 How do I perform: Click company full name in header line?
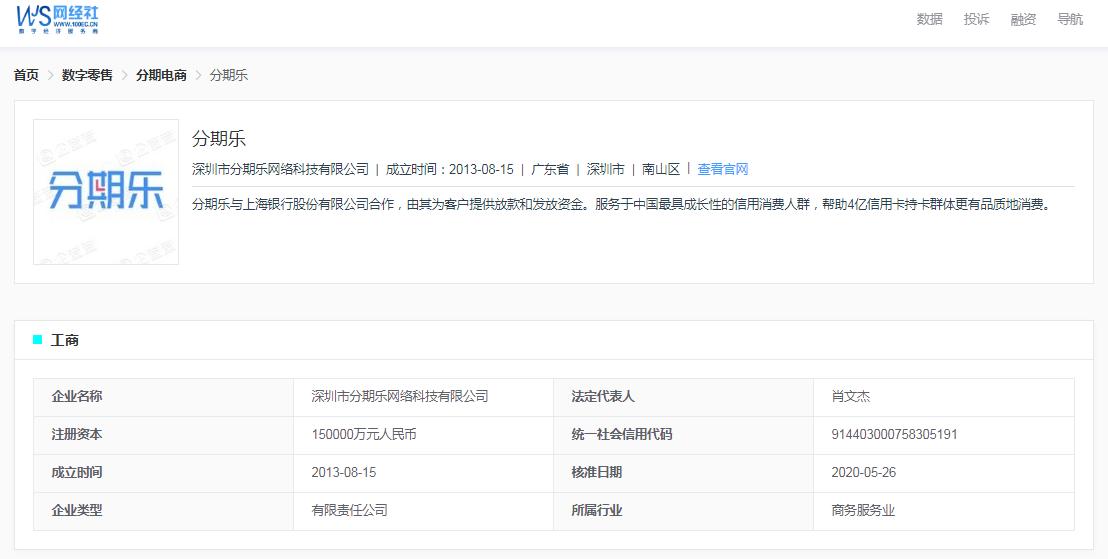pos(281,170)
